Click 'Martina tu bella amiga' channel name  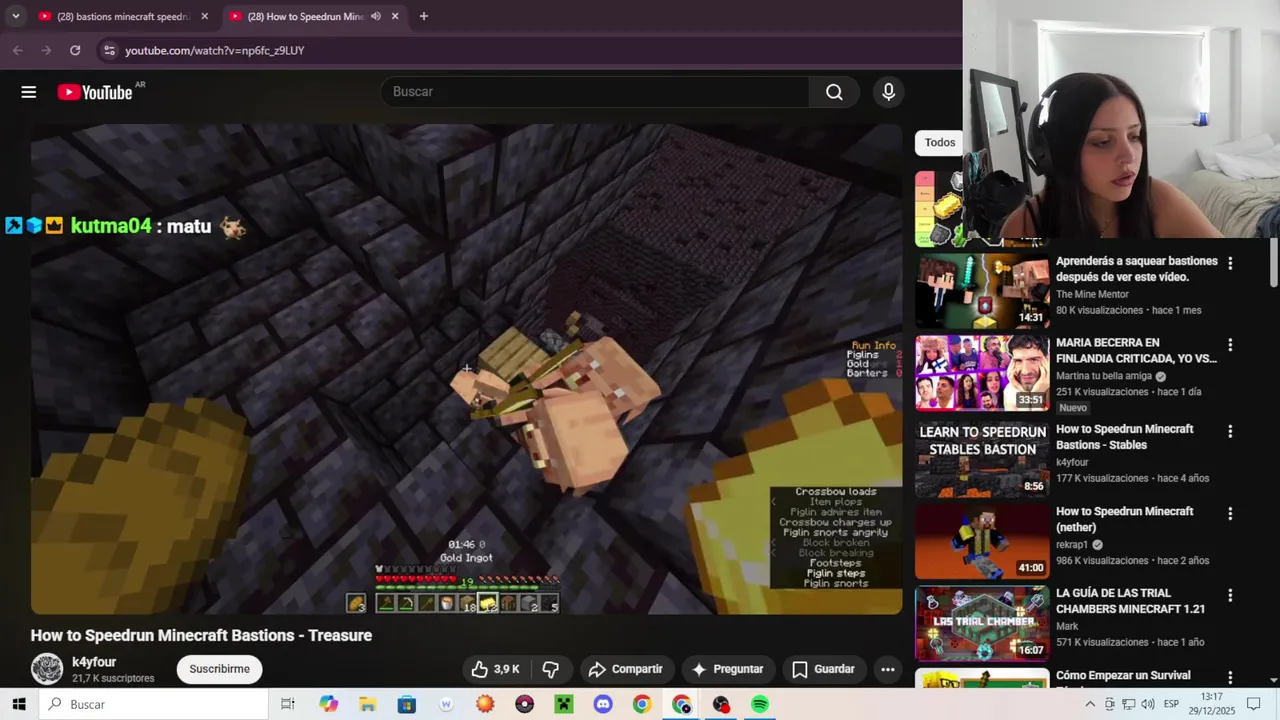1104,376
